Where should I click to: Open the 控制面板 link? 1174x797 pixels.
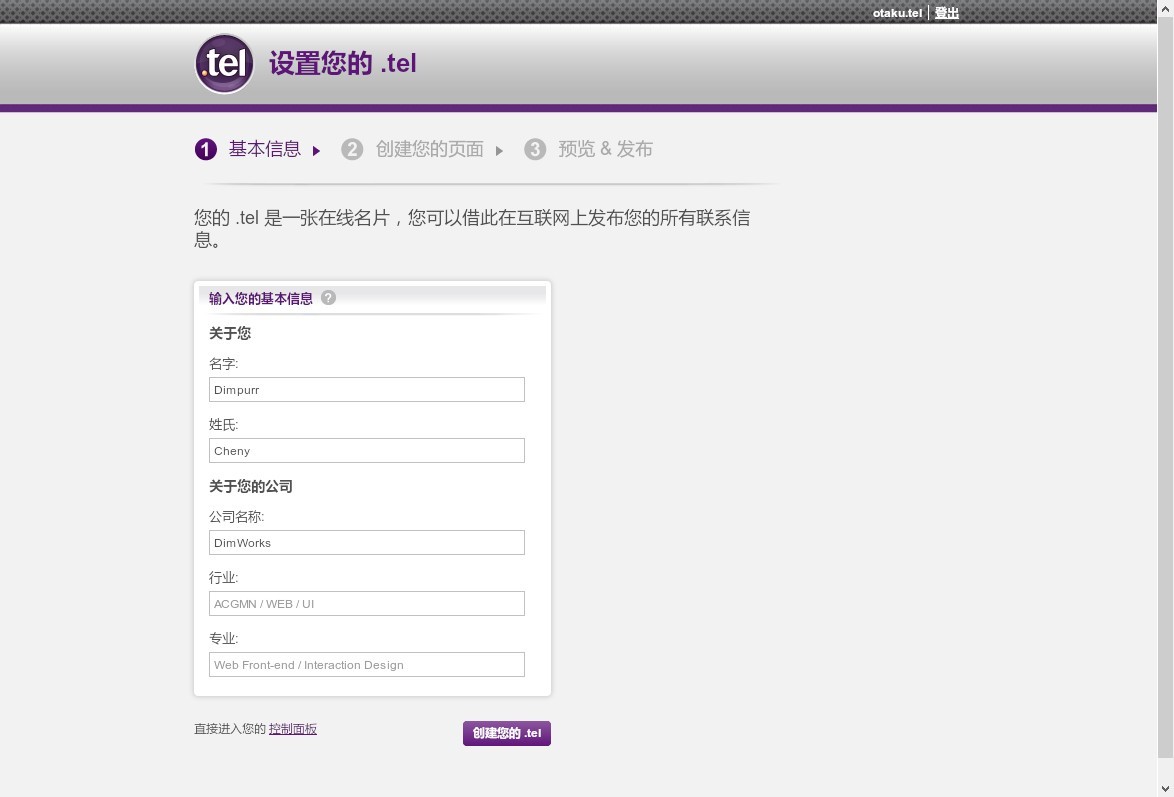[x=292, y=729]
